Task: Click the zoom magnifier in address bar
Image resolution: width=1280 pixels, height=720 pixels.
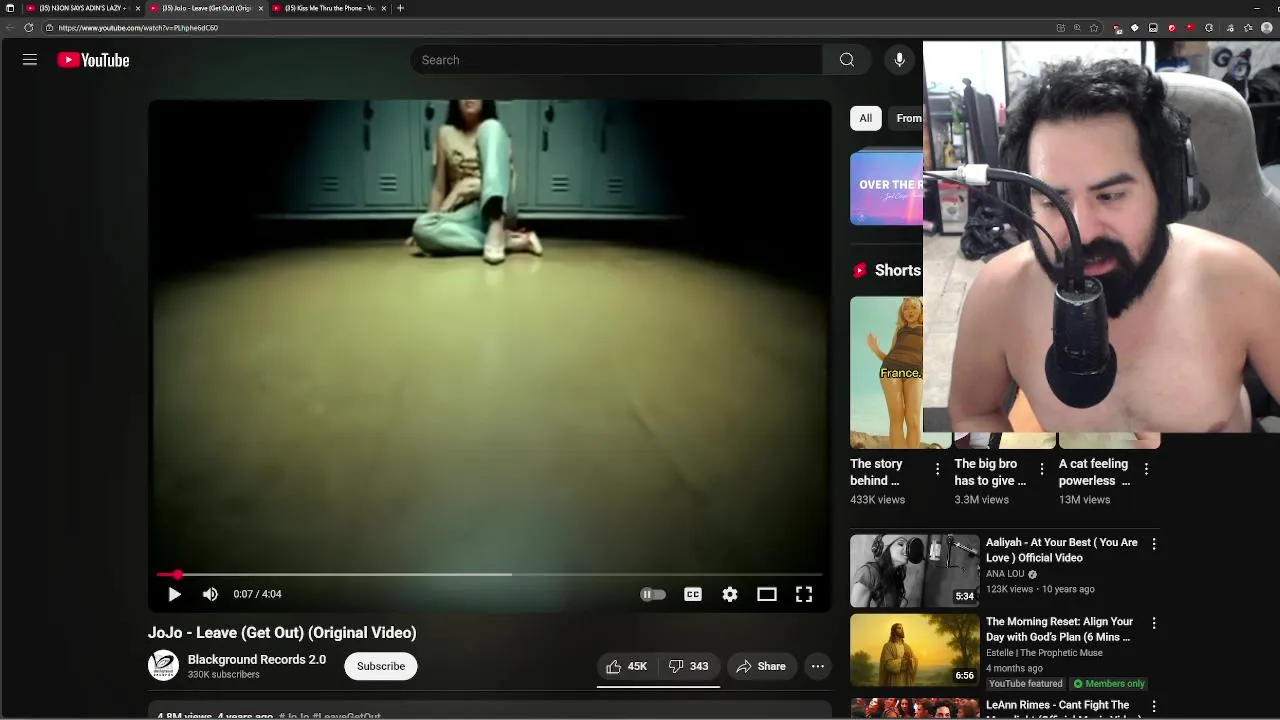Action: coord(1077,28)
